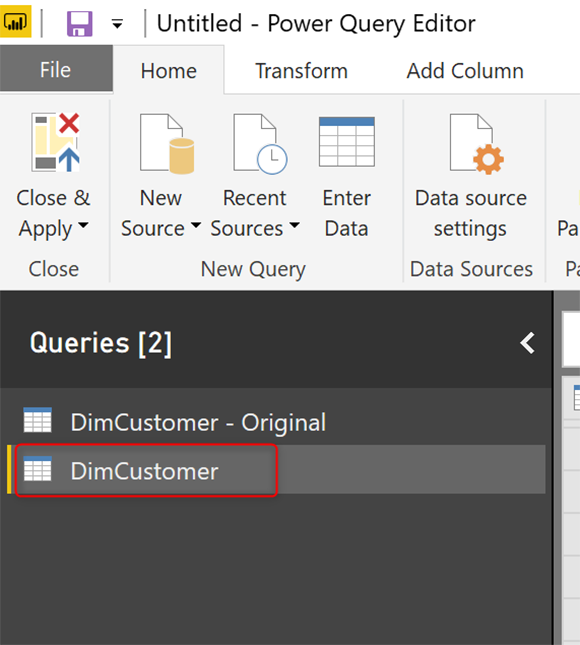Click the Recent Sources clock icon

pyautogui.click(x=260, y=144)
